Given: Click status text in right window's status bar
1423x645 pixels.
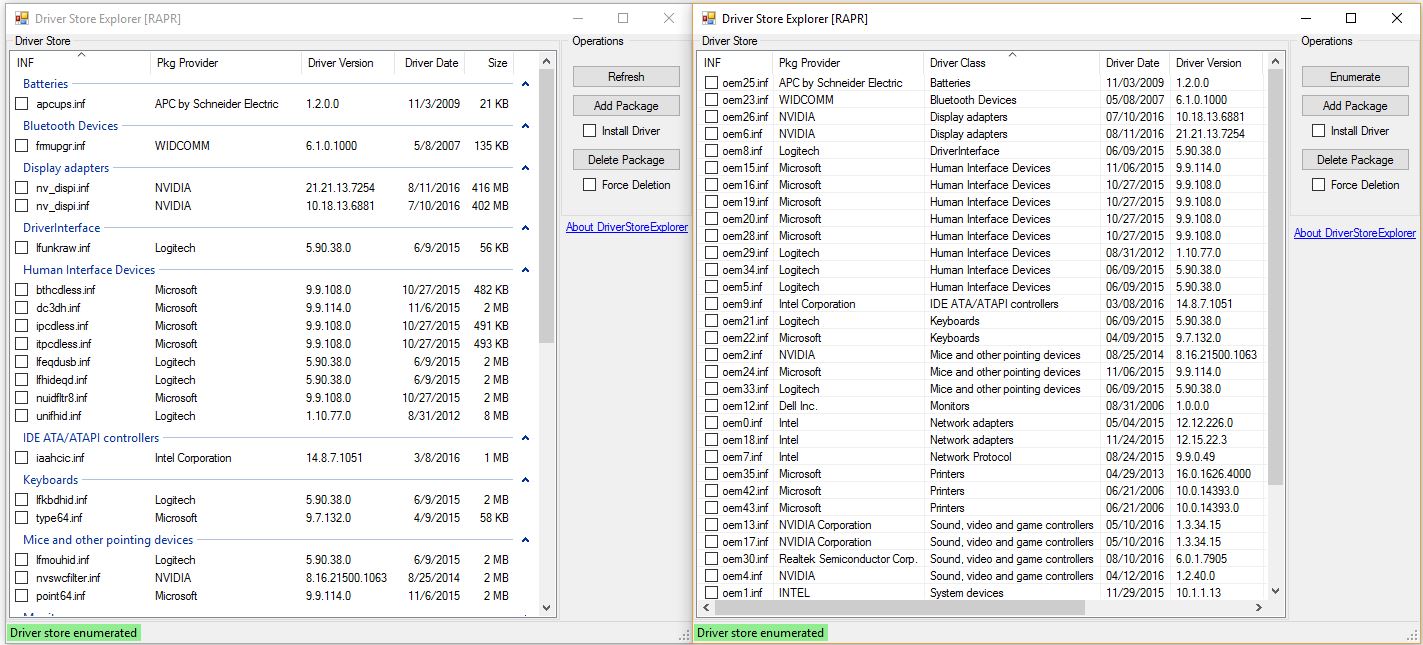Looking at the screenshot, I should (x=760, y=632).
